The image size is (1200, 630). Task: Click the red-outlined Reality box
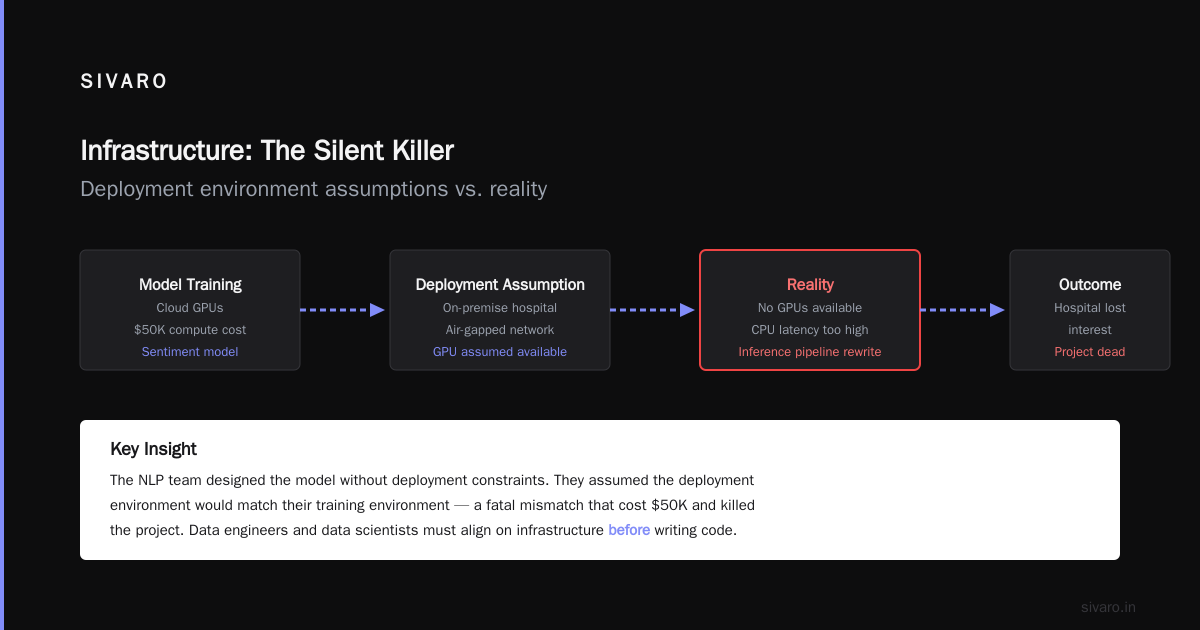tap(810, 310)
